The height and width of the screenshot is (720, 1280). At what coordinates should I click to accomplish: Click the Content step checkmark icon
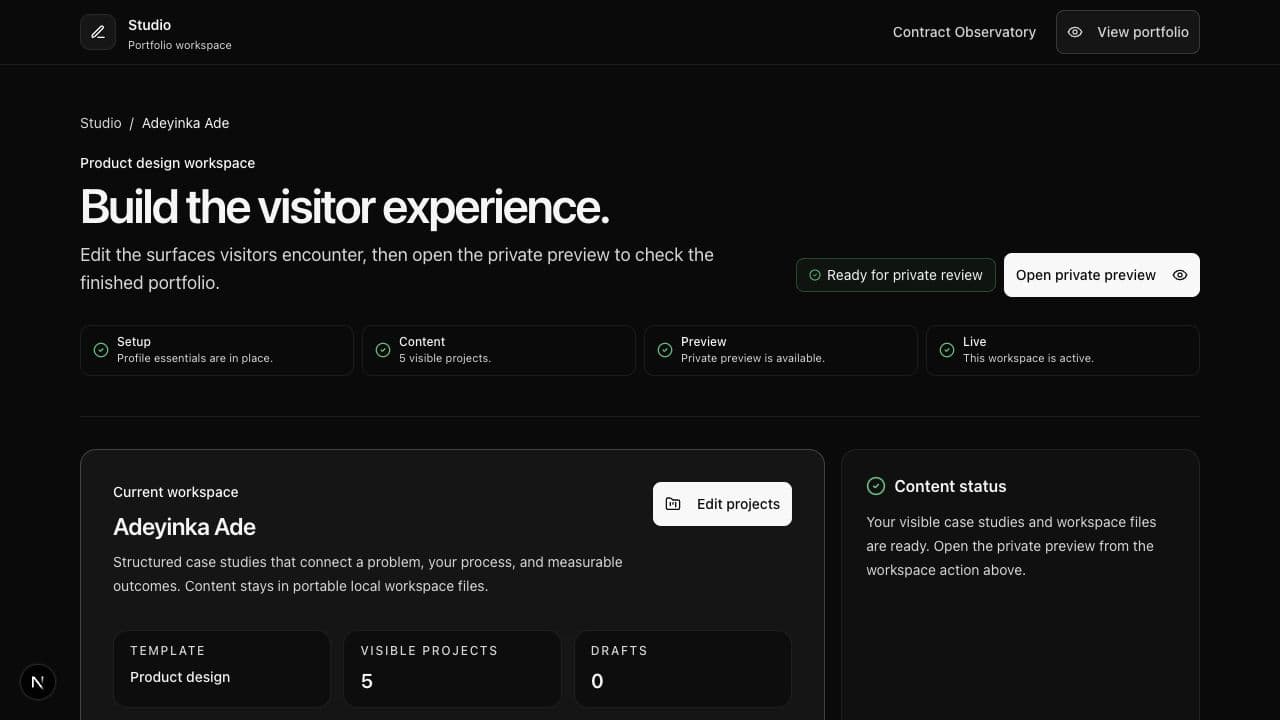click(x=383, y=350)
